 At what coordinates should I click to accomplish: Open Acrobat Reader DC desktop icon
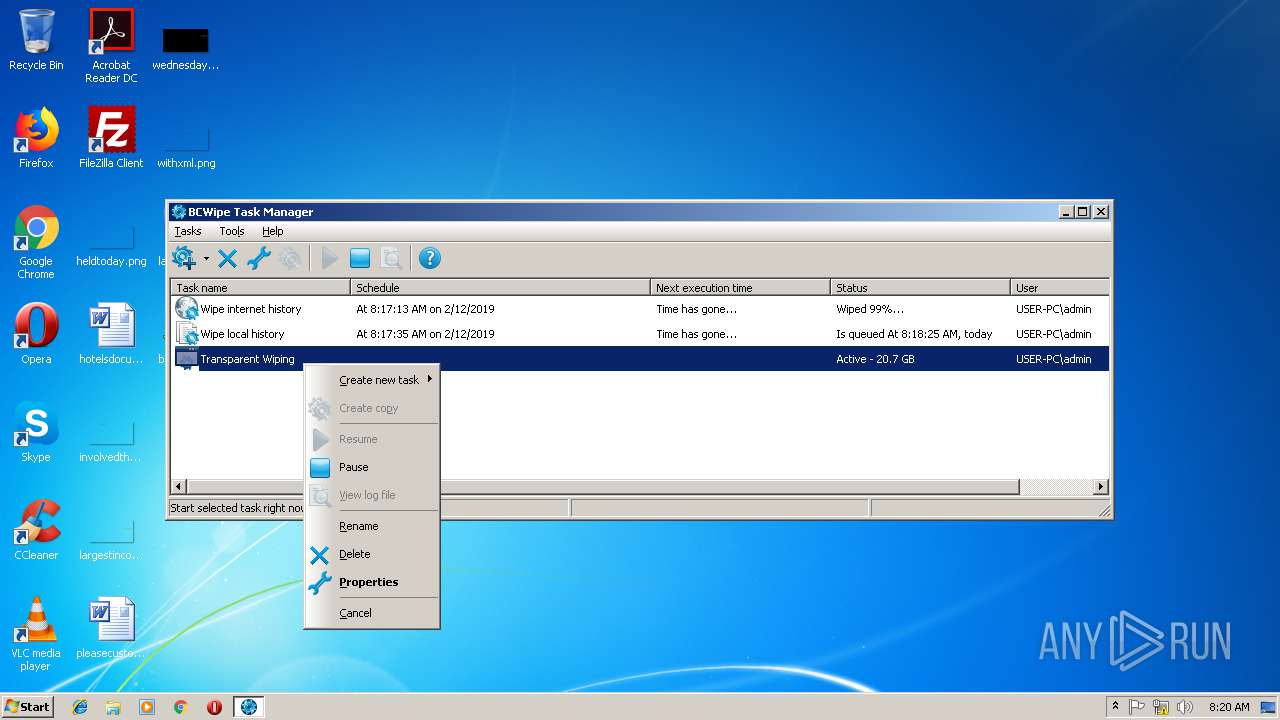pyautogui.click(x=111, y=46)
